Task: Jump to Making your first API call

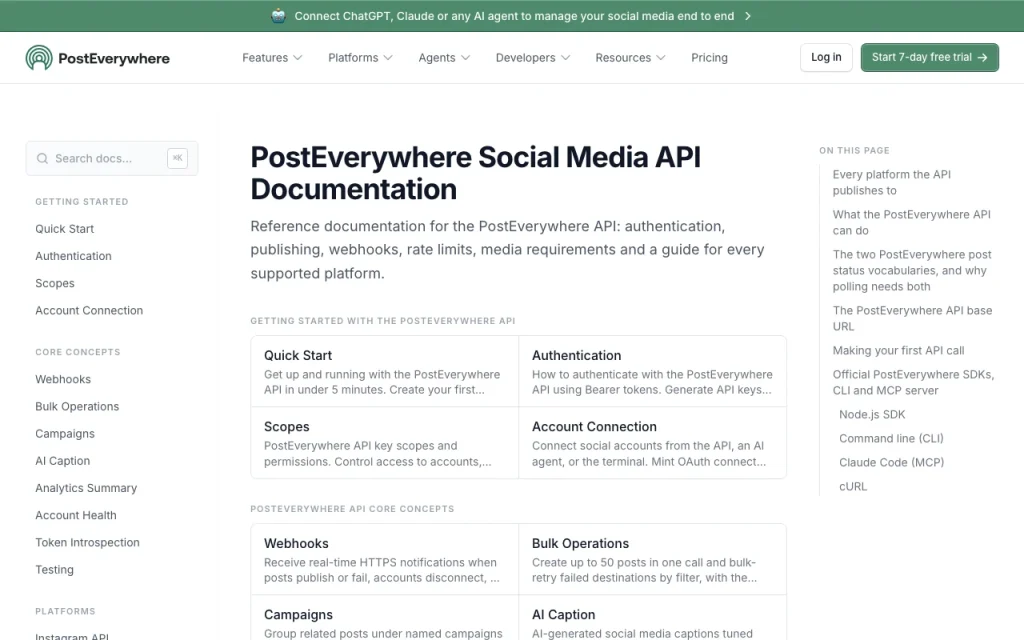Action: 898,351
